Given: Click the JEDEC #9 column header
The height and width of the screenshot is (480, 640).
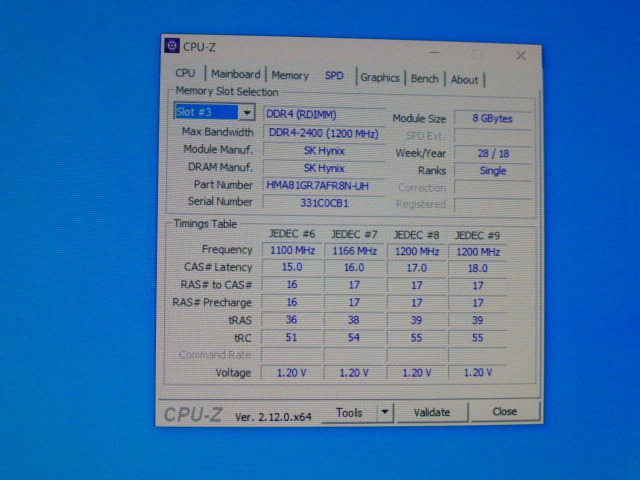Looking at the screenshot, I should coord(477,236).
